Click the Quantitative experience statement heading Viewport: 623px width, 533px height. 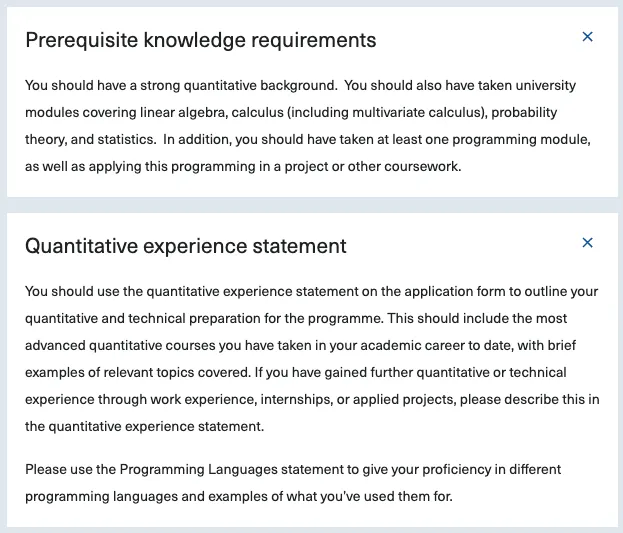pyautogui.click(x=186, y=246)
